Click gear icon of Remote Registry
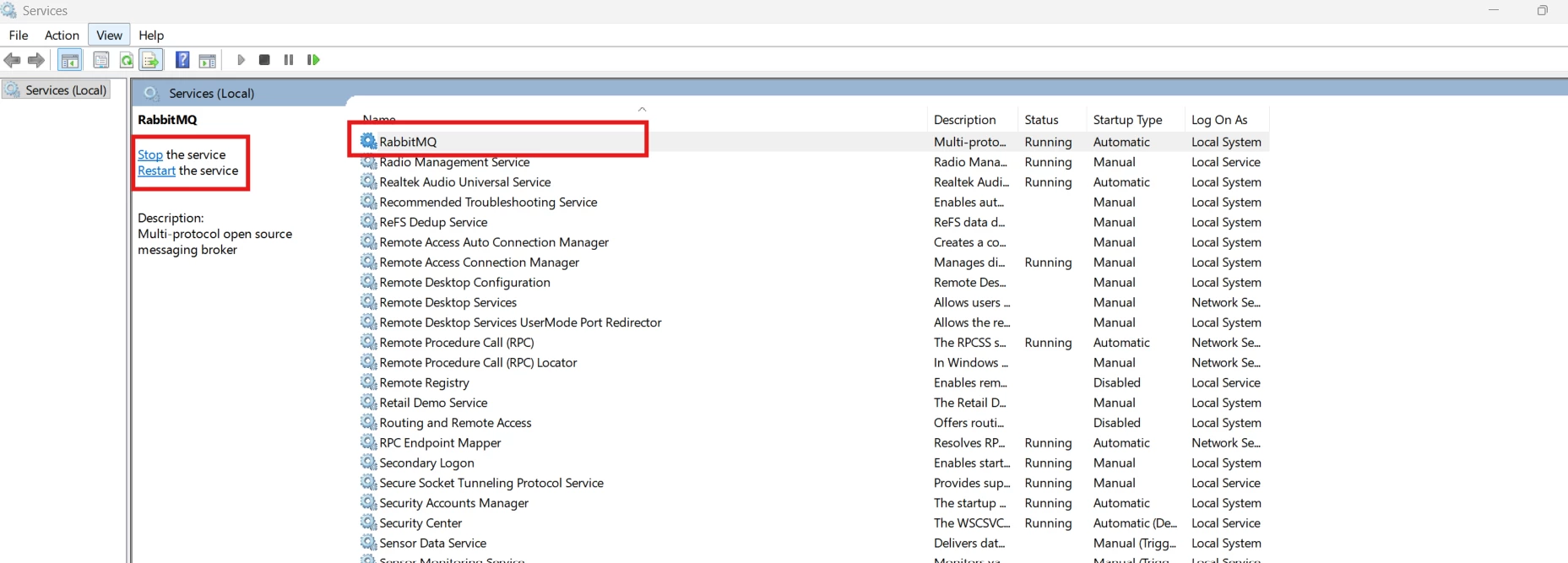 [x=369, y=382]
